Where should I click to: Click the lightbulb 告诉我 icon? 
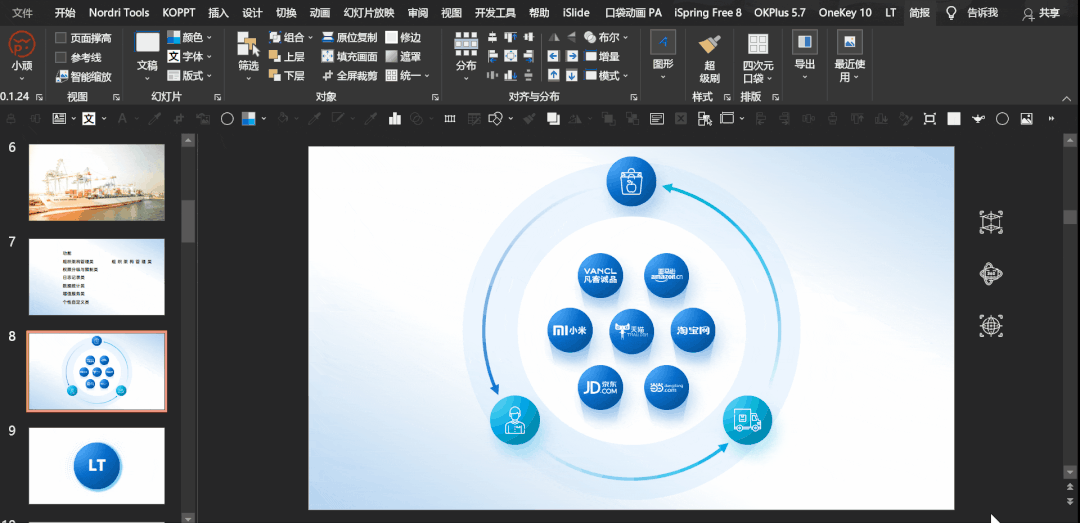(951, 12)
